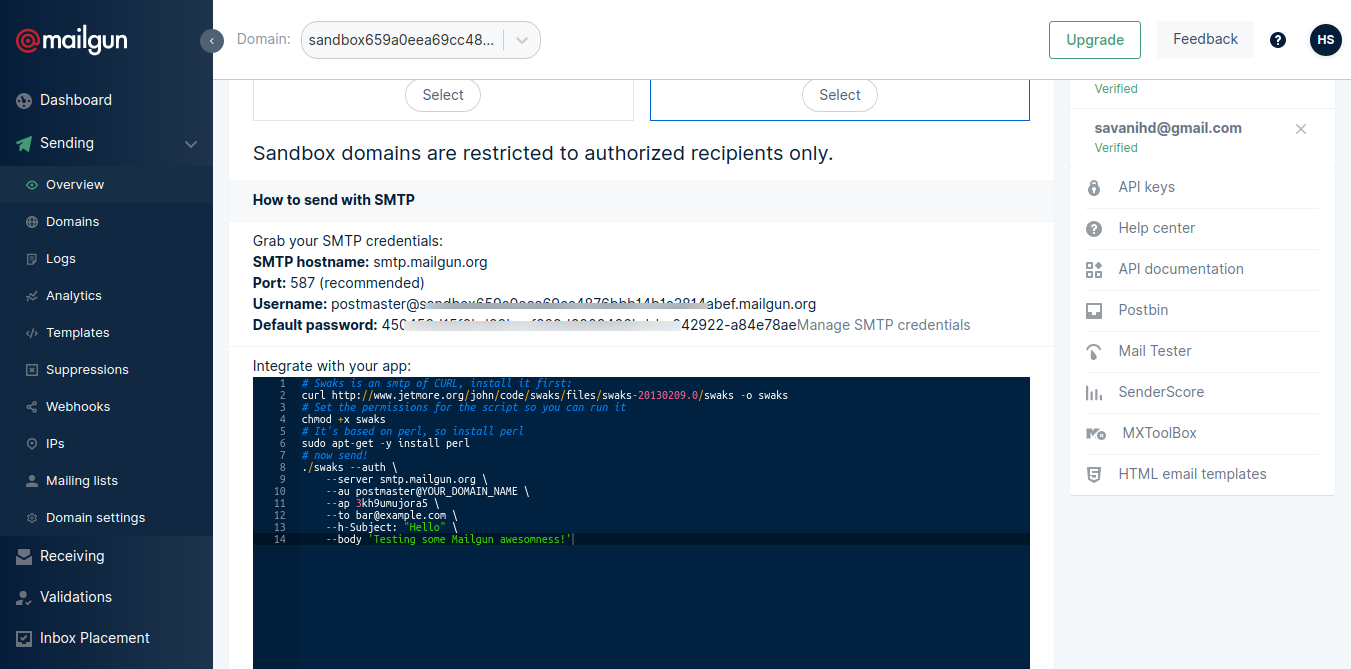
Task: Collapse the Sending menu section
Action: pos(190,144)
